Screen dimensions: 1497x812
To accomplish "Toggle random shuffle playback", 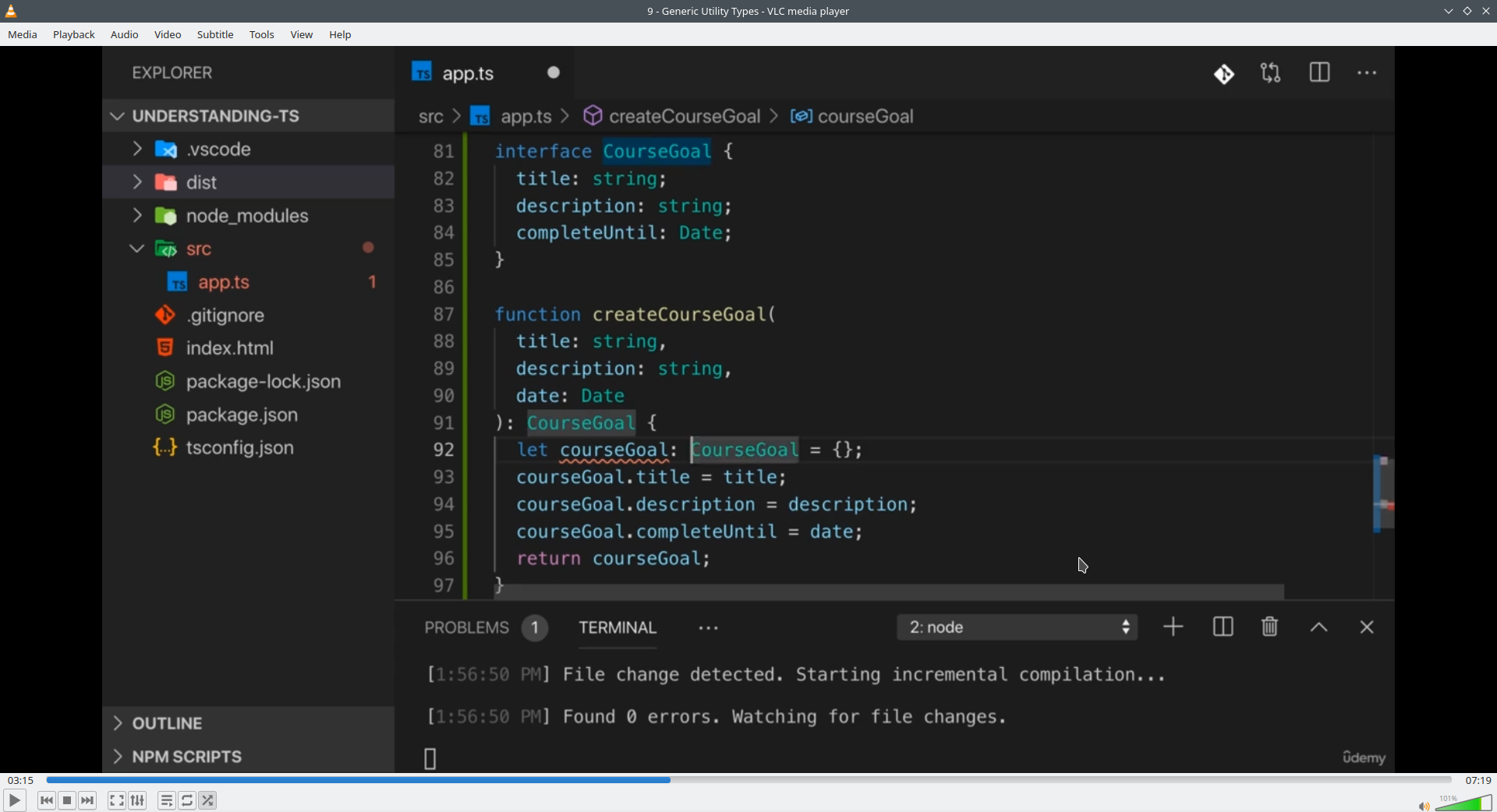I will point(208,800).
